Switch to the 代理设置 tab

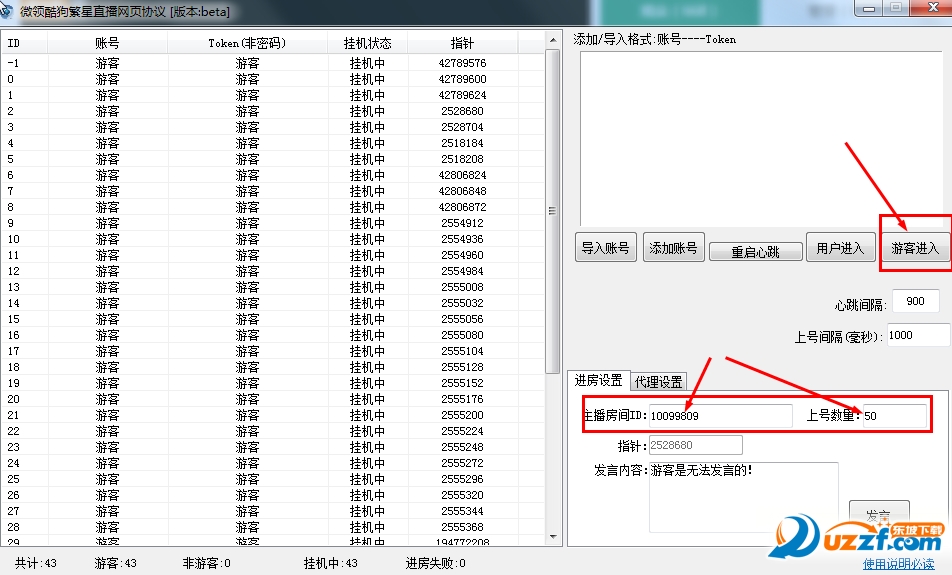pos(659,382)
